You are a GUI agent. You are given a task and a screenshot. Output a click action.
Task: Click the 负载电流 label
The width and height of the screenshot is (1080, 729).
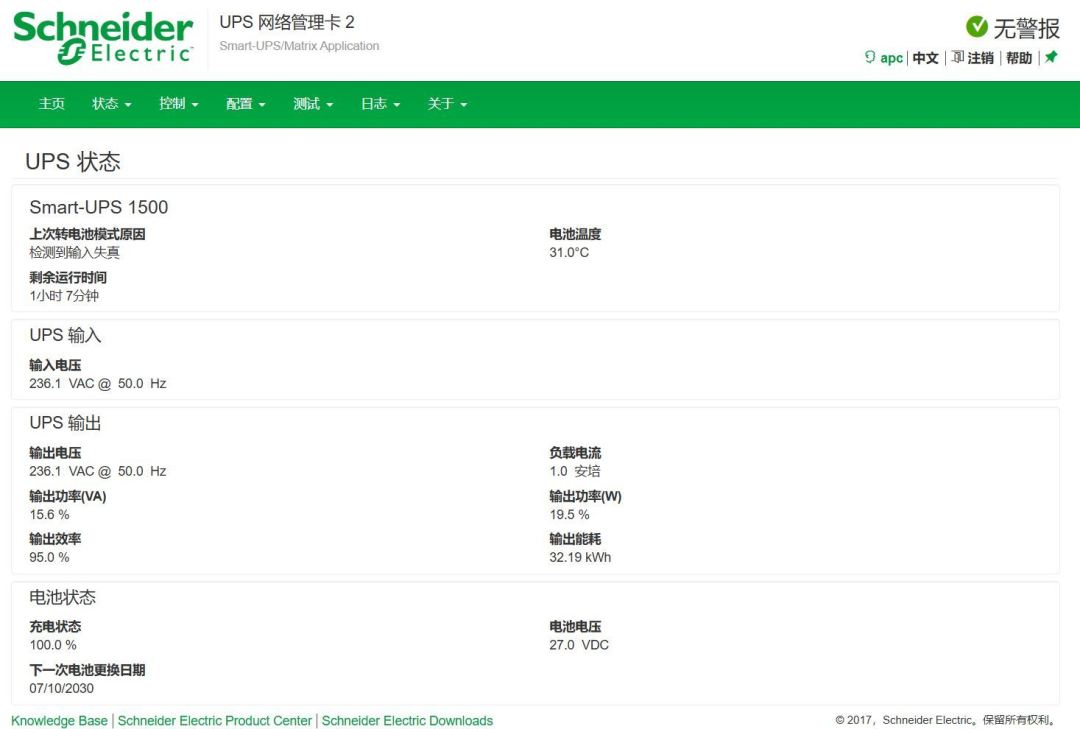pyautogui.click(x=575, y=453)
